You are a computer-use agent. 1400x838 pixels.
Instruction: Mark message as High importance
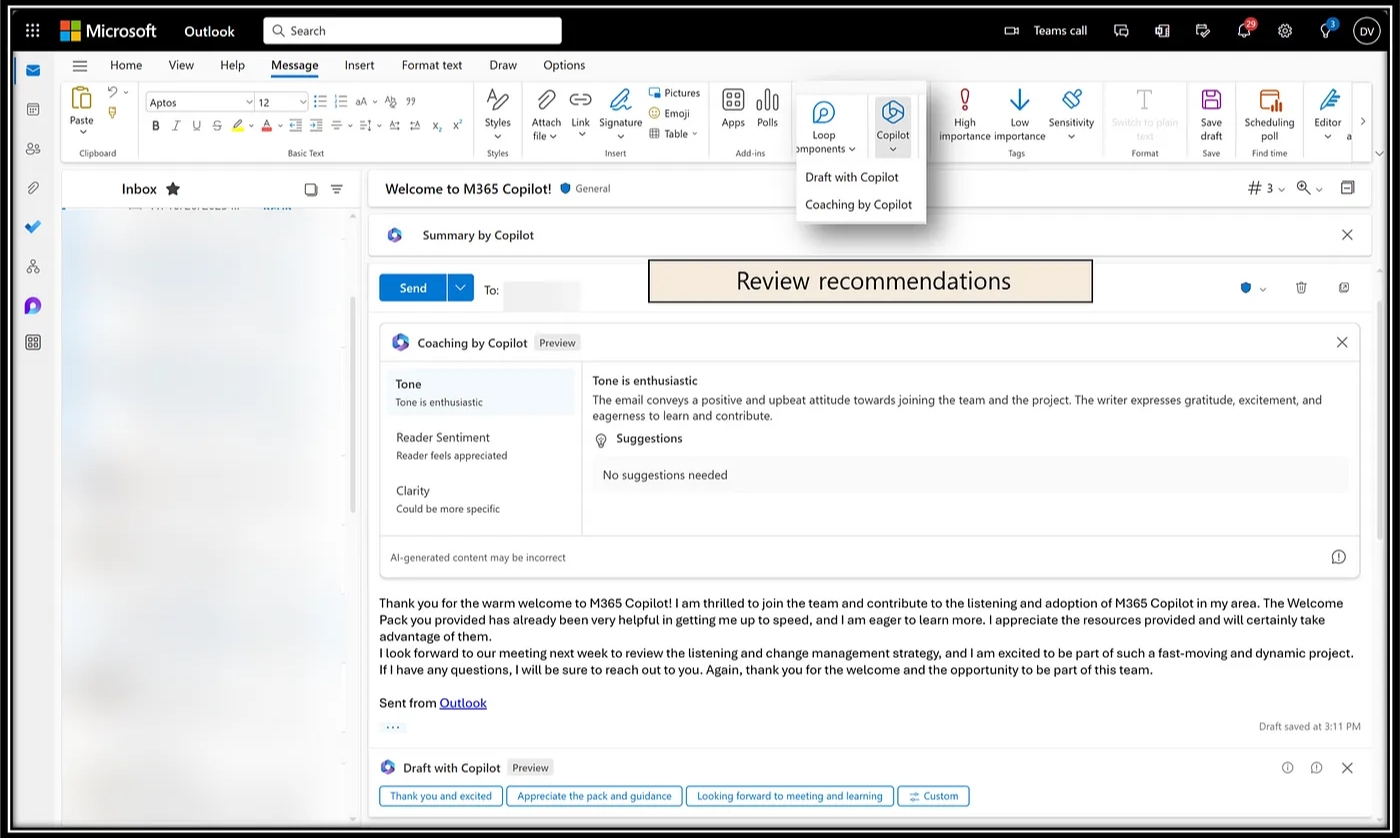coord(964,101)
